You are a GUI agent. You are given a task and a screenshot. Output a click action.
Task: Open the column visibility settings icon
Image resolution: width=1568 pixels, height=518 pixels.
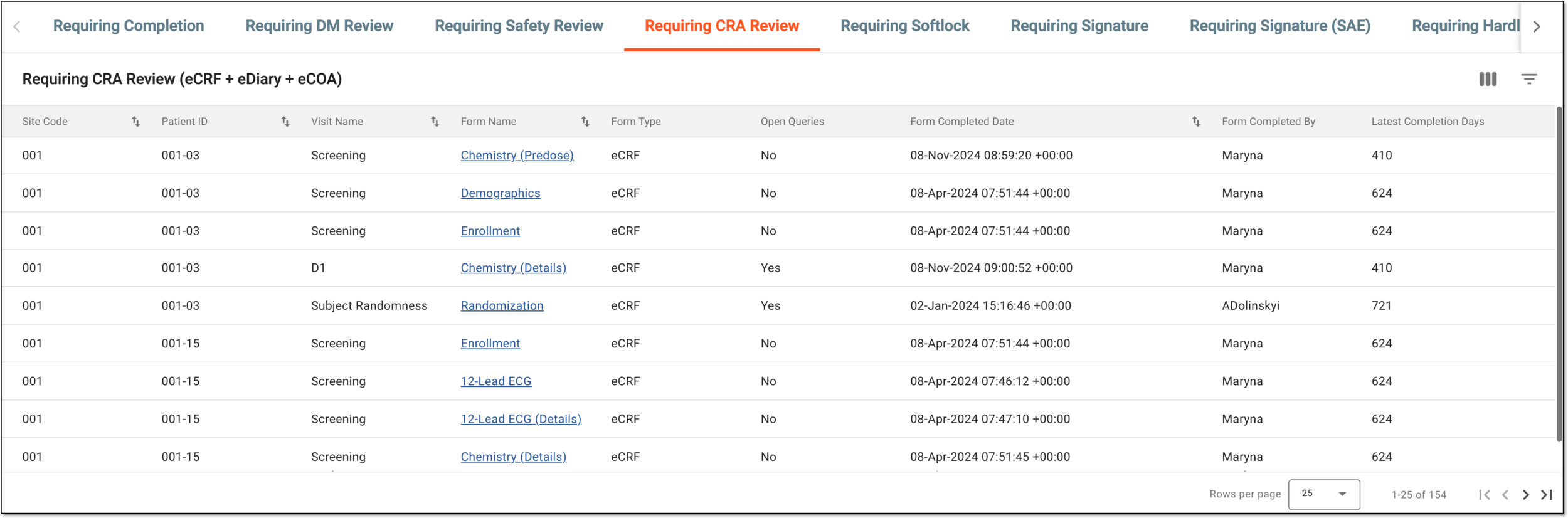[1487, 79]
